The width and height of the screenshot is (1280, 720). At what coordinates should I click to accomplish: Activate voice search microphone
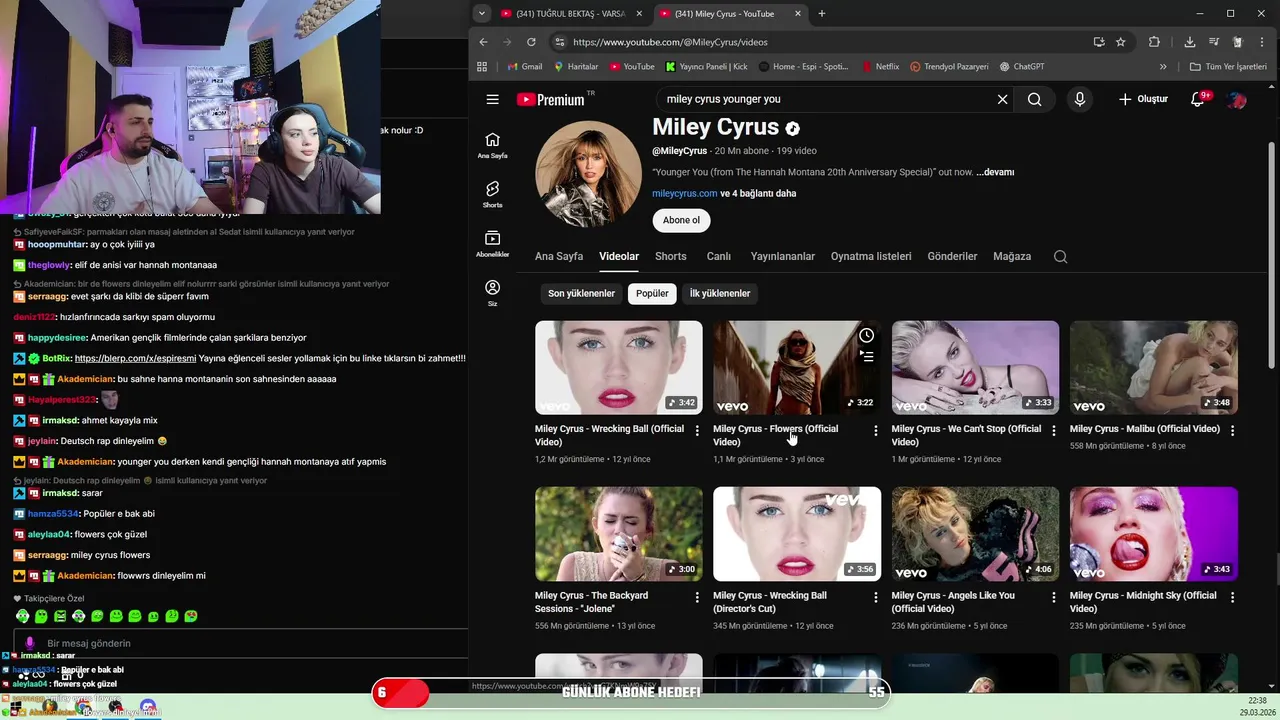pos(1079,99)
